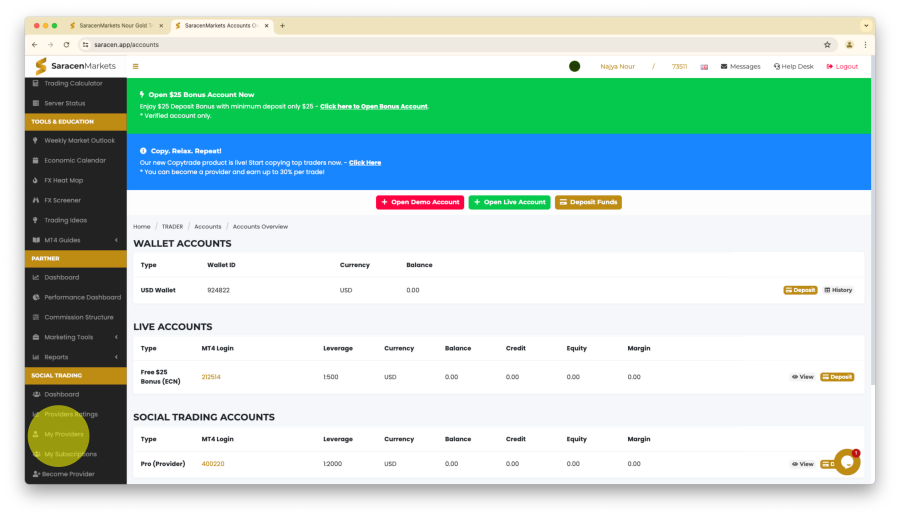The height and width of the screenshot is (517, 900).
Task: Open the tab search dropdown arrow
Action: tap(866, 26)
